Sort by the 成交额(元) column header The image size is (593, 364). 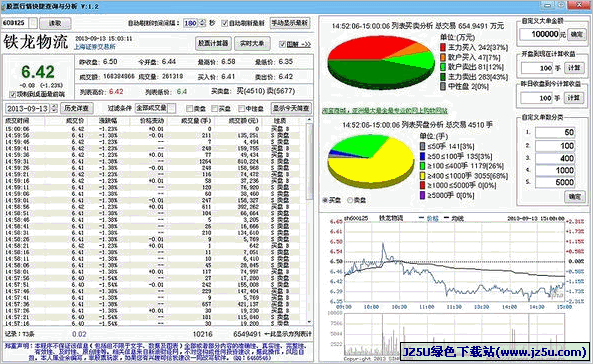(238, 121)
